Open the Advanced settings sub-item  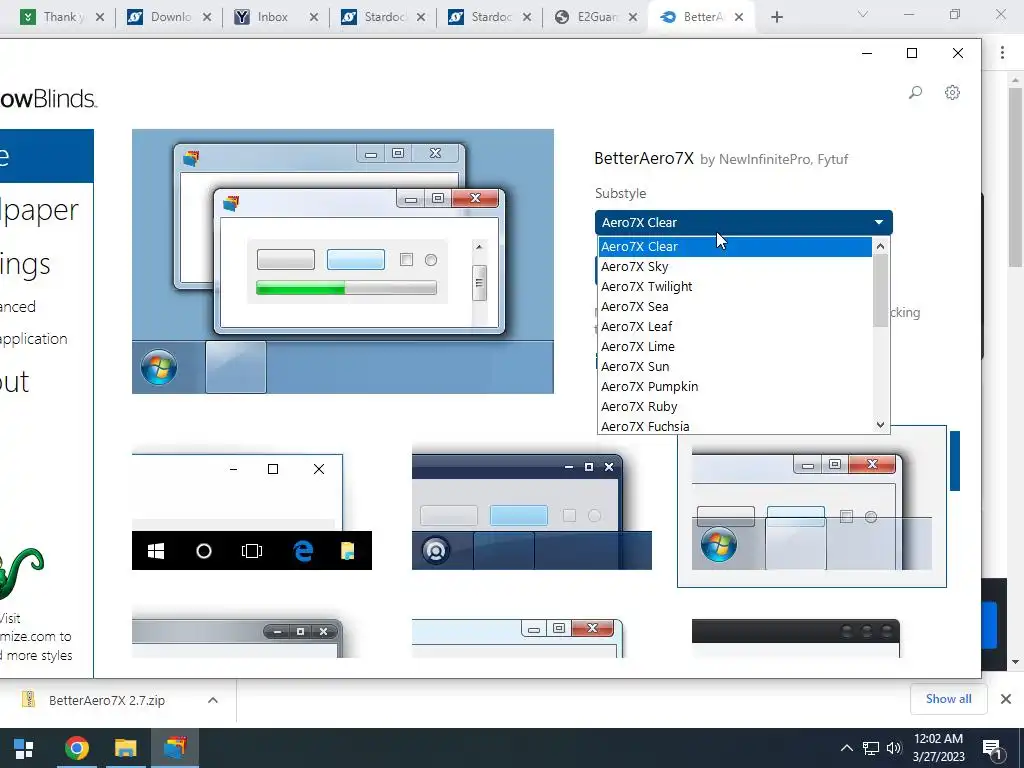pyautogui.click(x=18, y=307)
